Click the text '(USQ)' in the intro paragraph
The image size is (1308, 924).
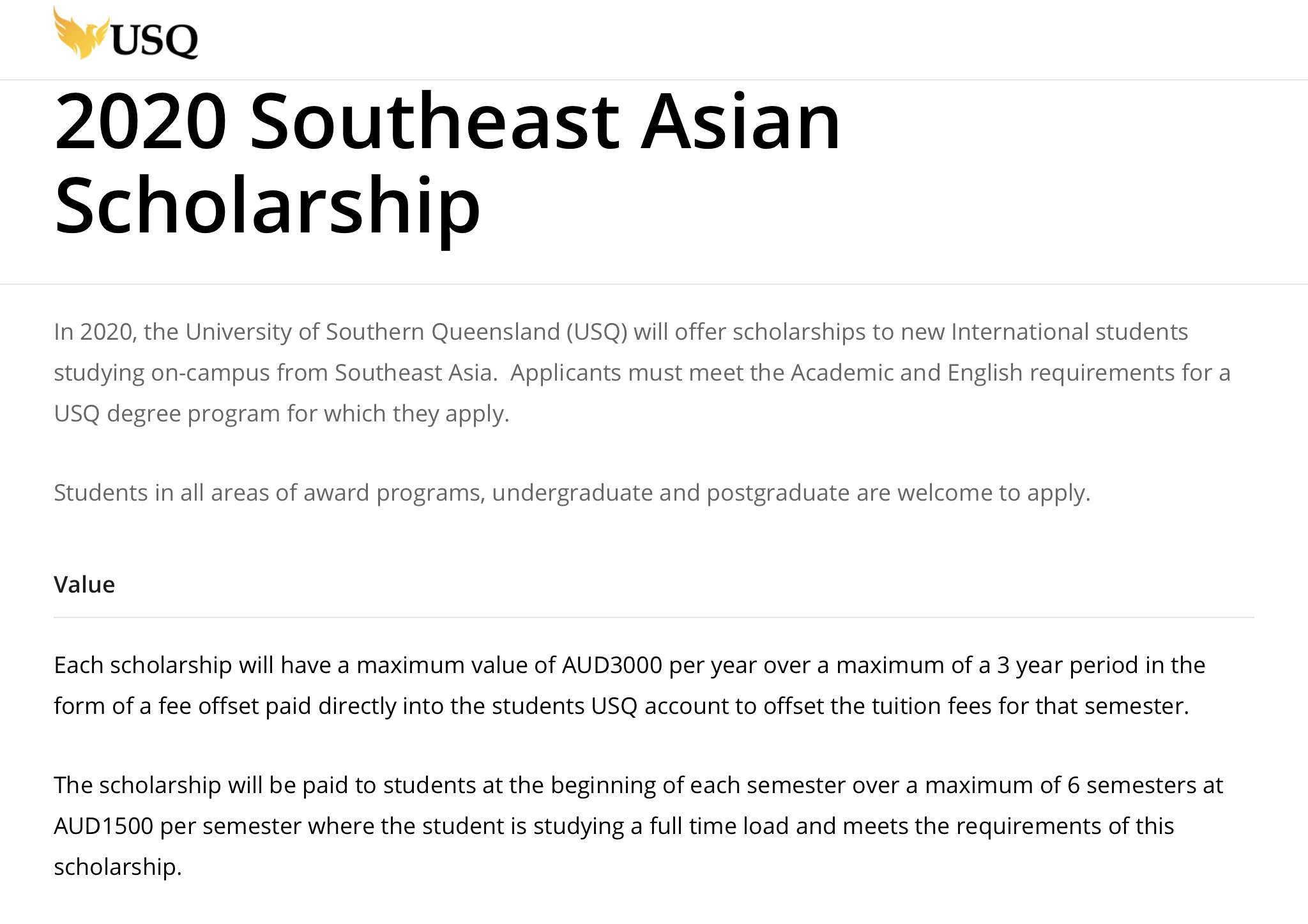coord(597,332)
